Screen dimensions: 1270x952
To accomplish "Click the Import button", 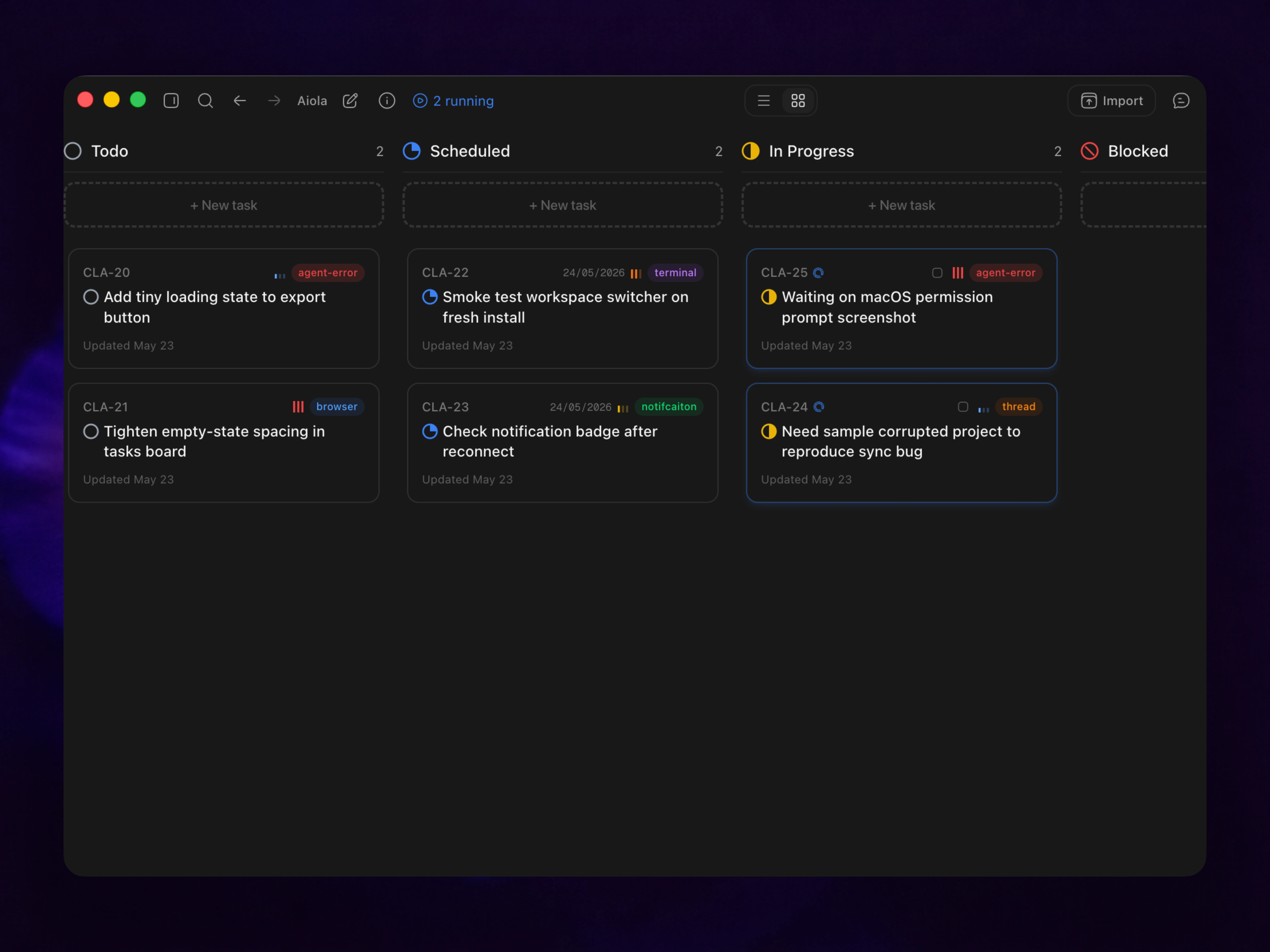I will 1111,101.
